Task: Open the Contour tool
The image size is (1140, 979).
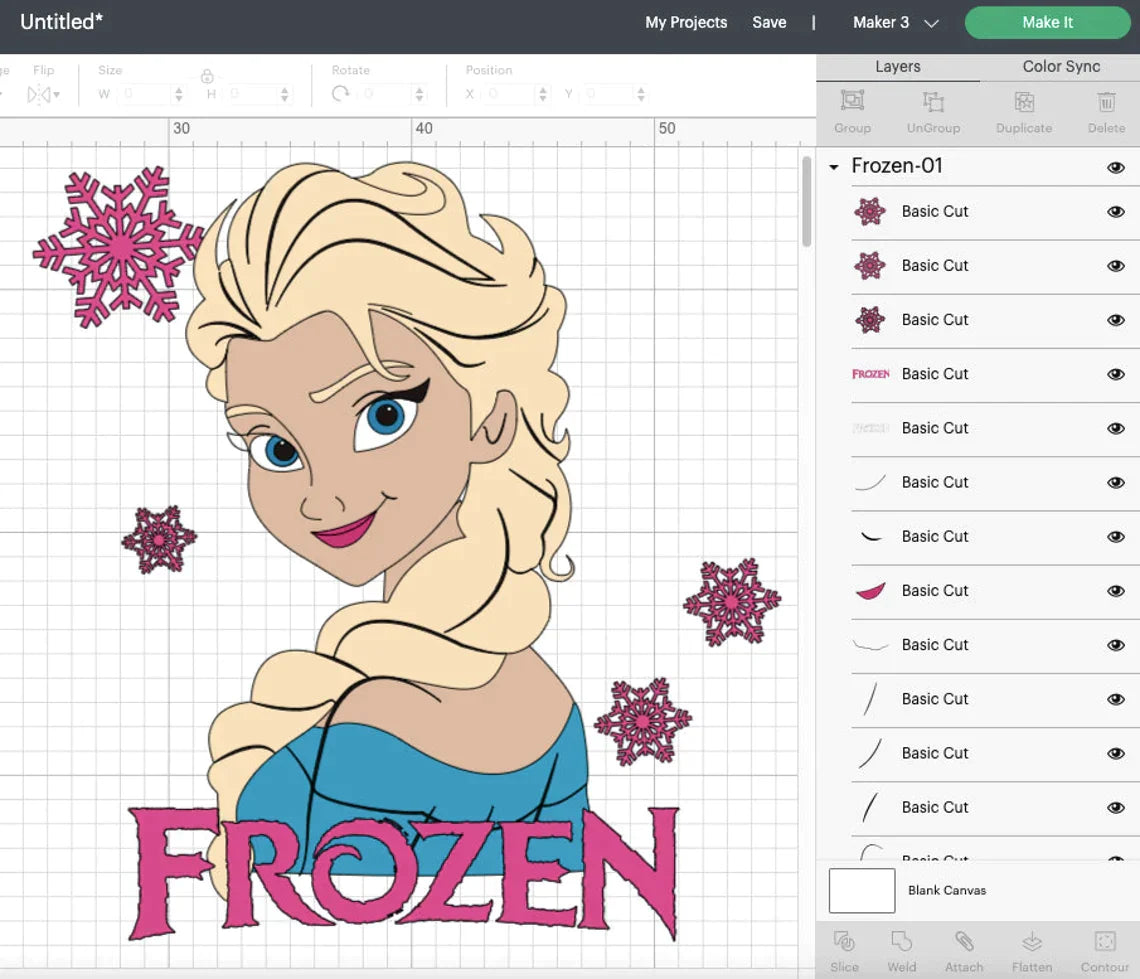Action: coord(1104,943)
